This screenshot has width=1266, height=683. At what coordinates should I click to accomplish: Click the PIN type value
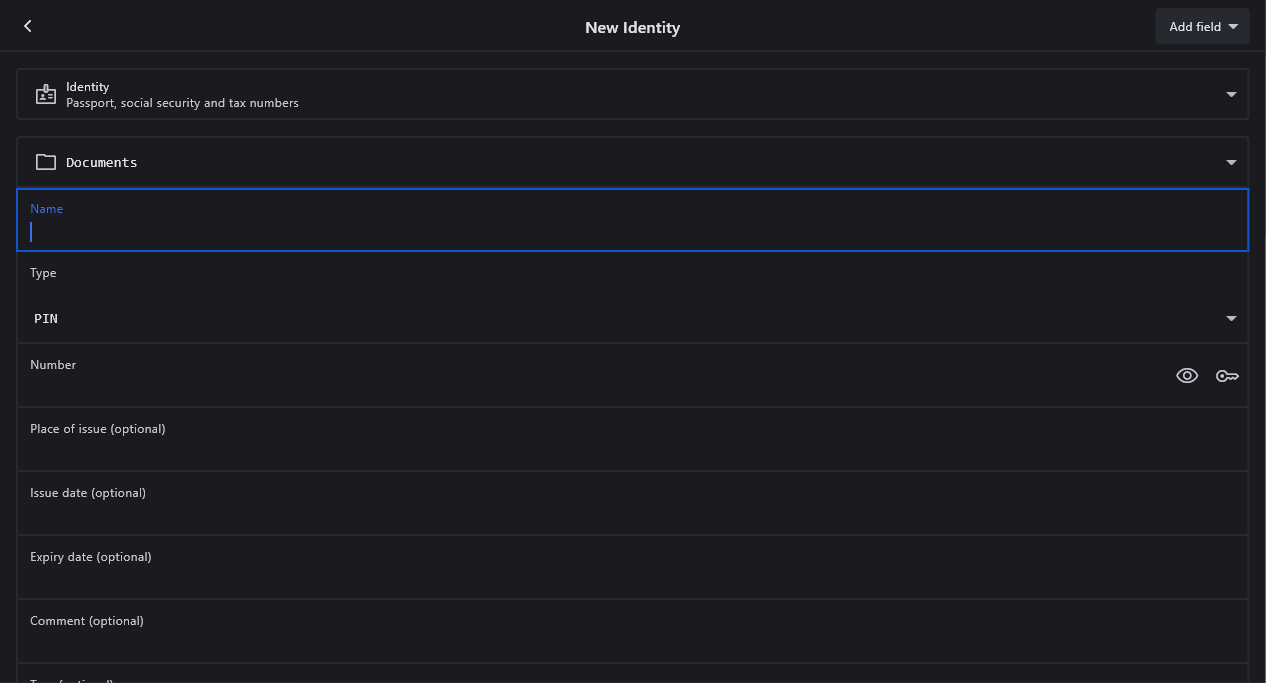[x=46, y=319]
